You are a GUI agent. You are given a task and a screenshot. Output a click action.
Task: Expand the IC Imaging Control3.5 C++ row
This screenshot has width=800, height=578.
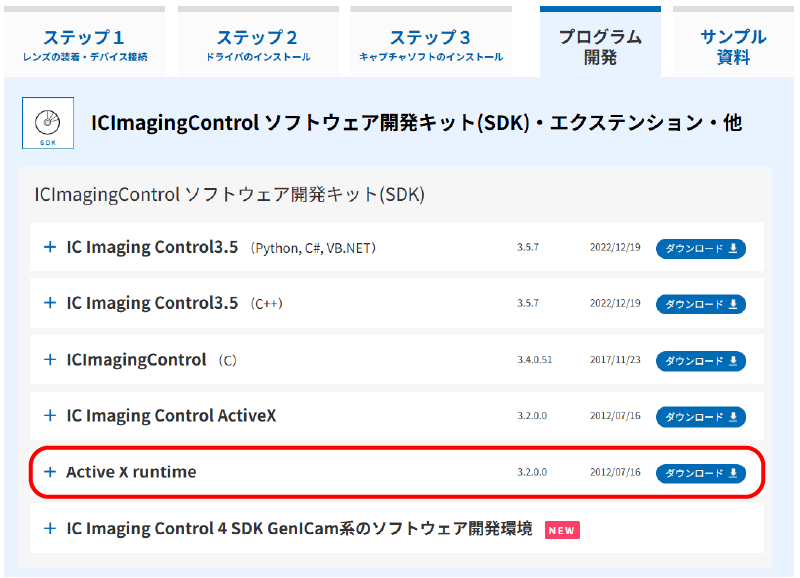[x=50, y=303]
